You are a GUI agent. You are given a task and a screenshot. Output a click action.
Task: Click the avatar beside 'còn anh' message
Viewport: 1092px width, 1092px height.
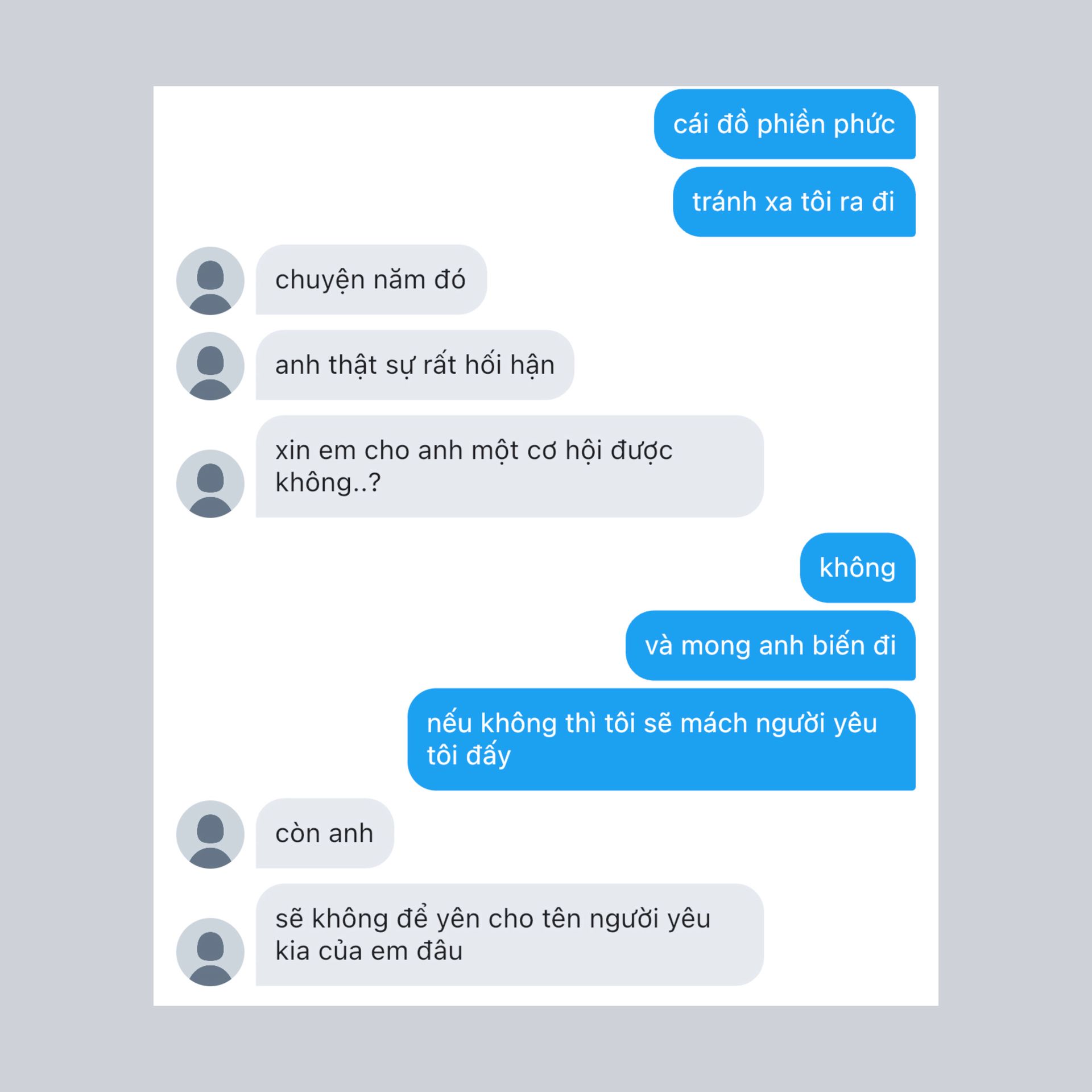tap(210, 834)
